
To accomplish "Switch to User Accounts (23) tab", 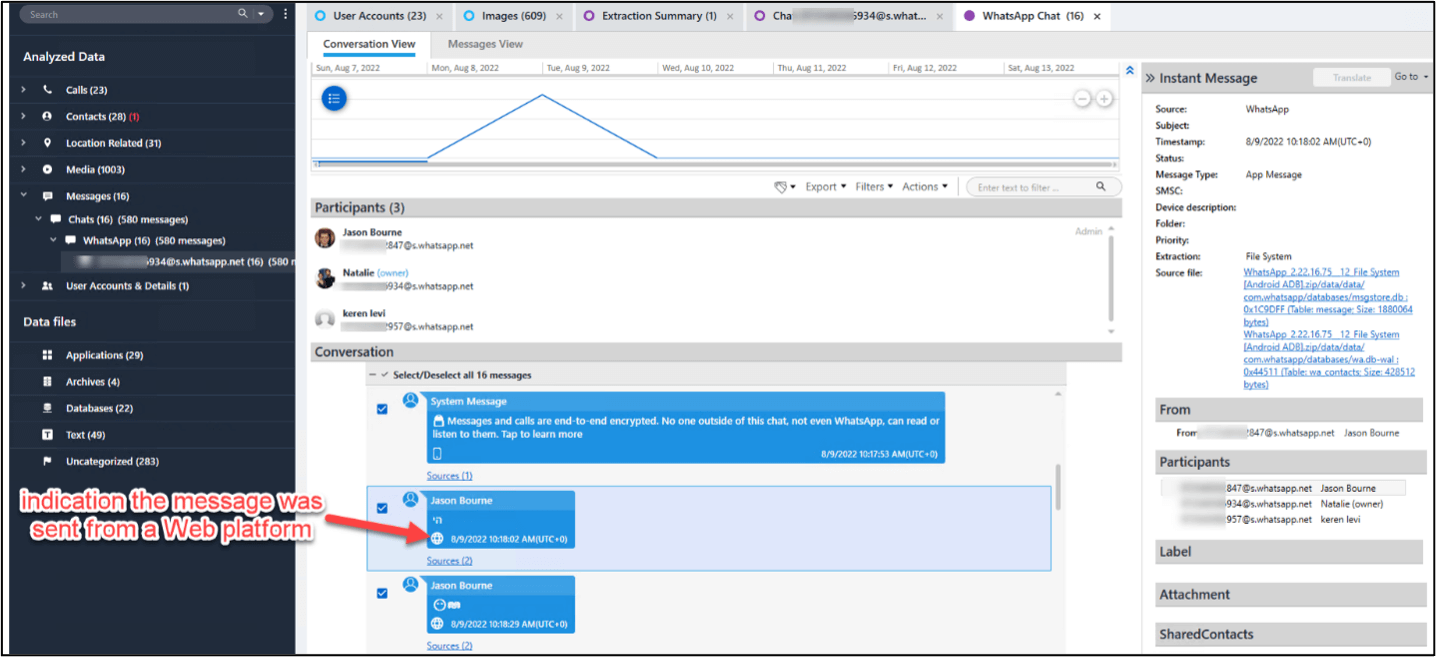I will pos(379,16).
